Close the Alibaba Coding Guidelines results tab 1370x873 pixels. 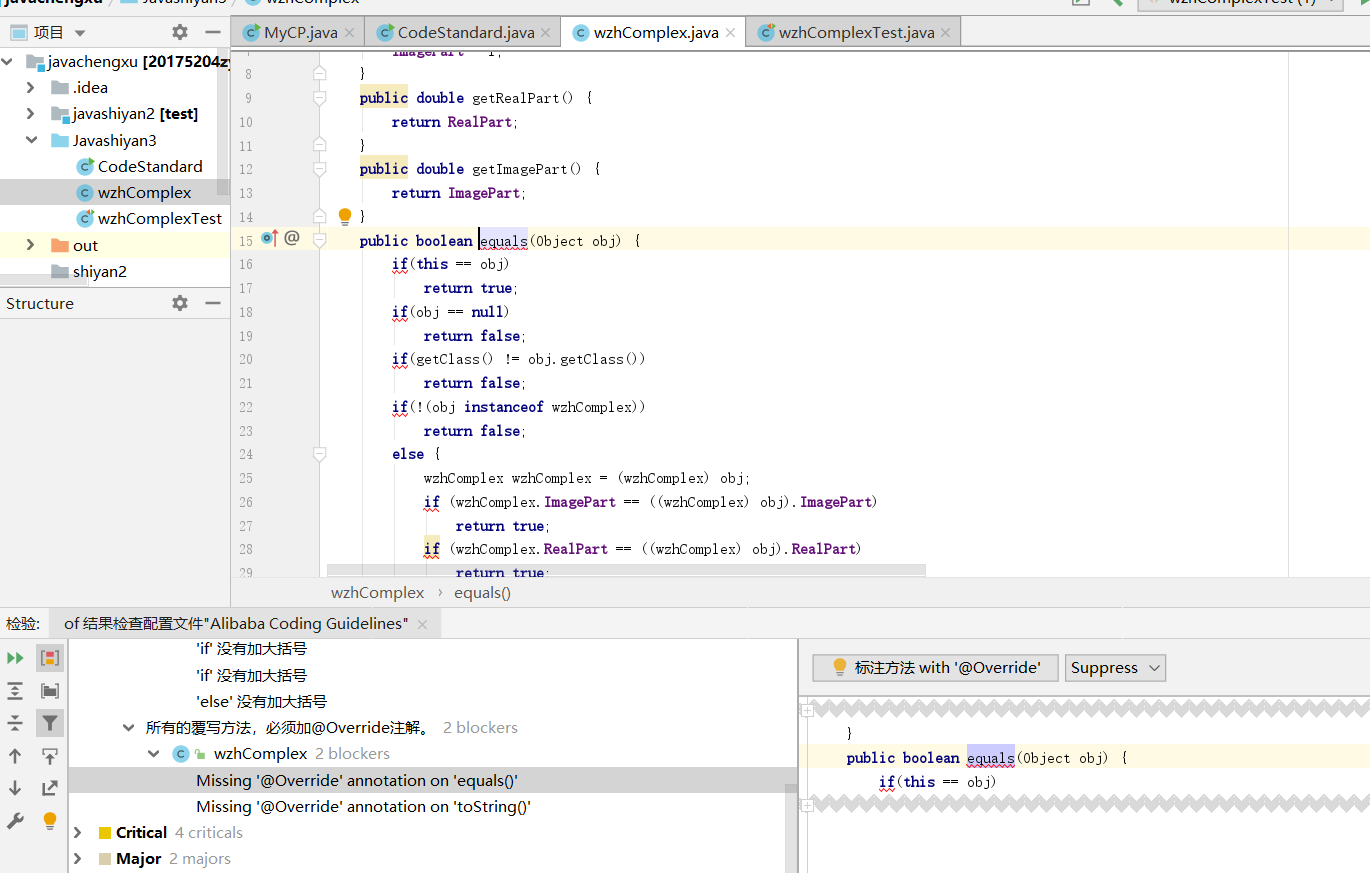pos(422,624)
